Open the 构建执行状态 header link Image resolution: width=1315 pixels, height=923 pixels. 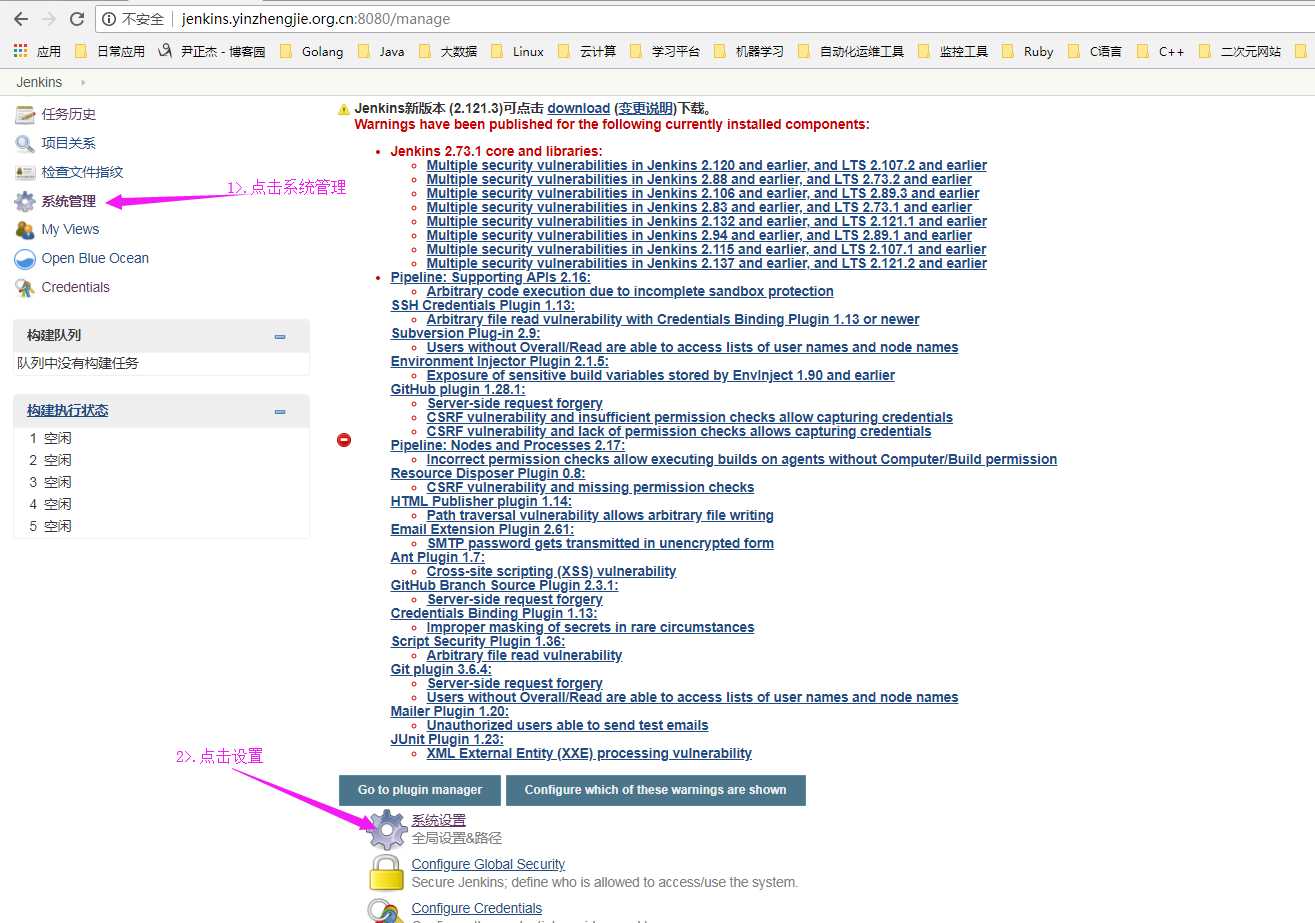[67, 410]
